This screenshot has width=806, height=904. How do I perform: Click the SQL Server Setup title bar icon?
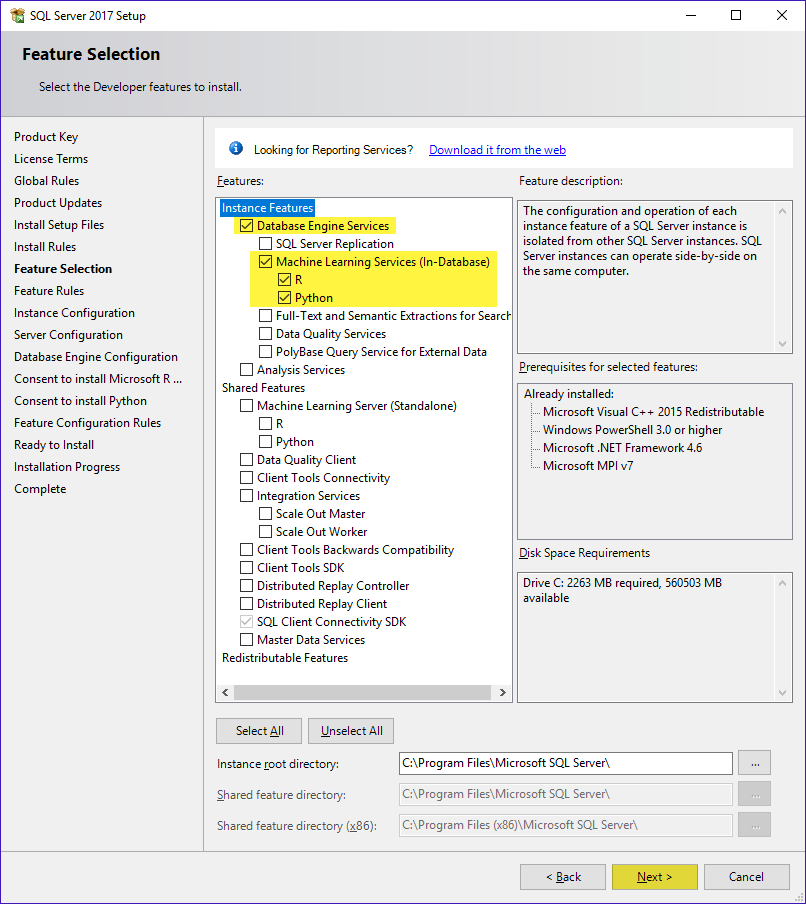tap(17, 16)
